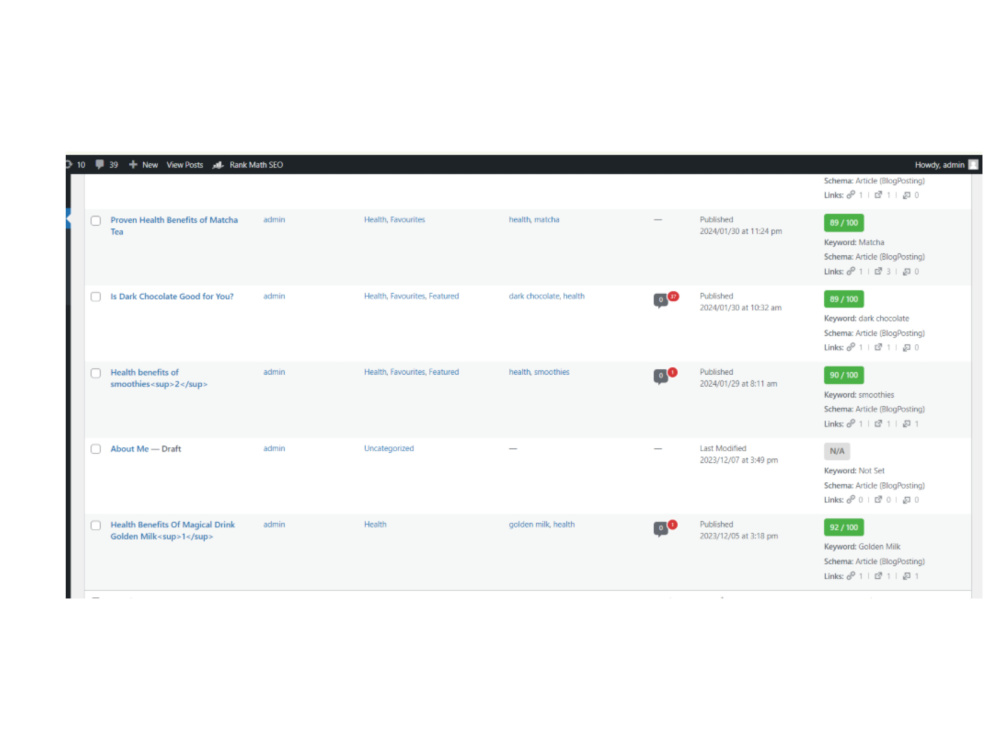This screenshot has width=1000, height=750.
Task: Click pending comments badge on Golden Milk row
Action: [672, 524]
